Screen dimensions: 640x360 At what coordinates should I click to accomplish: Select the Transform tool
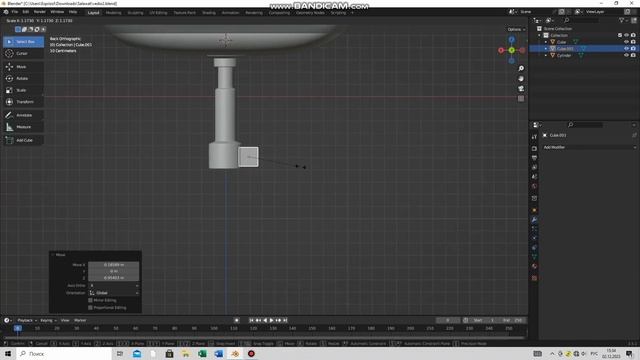tap(24, 102)
